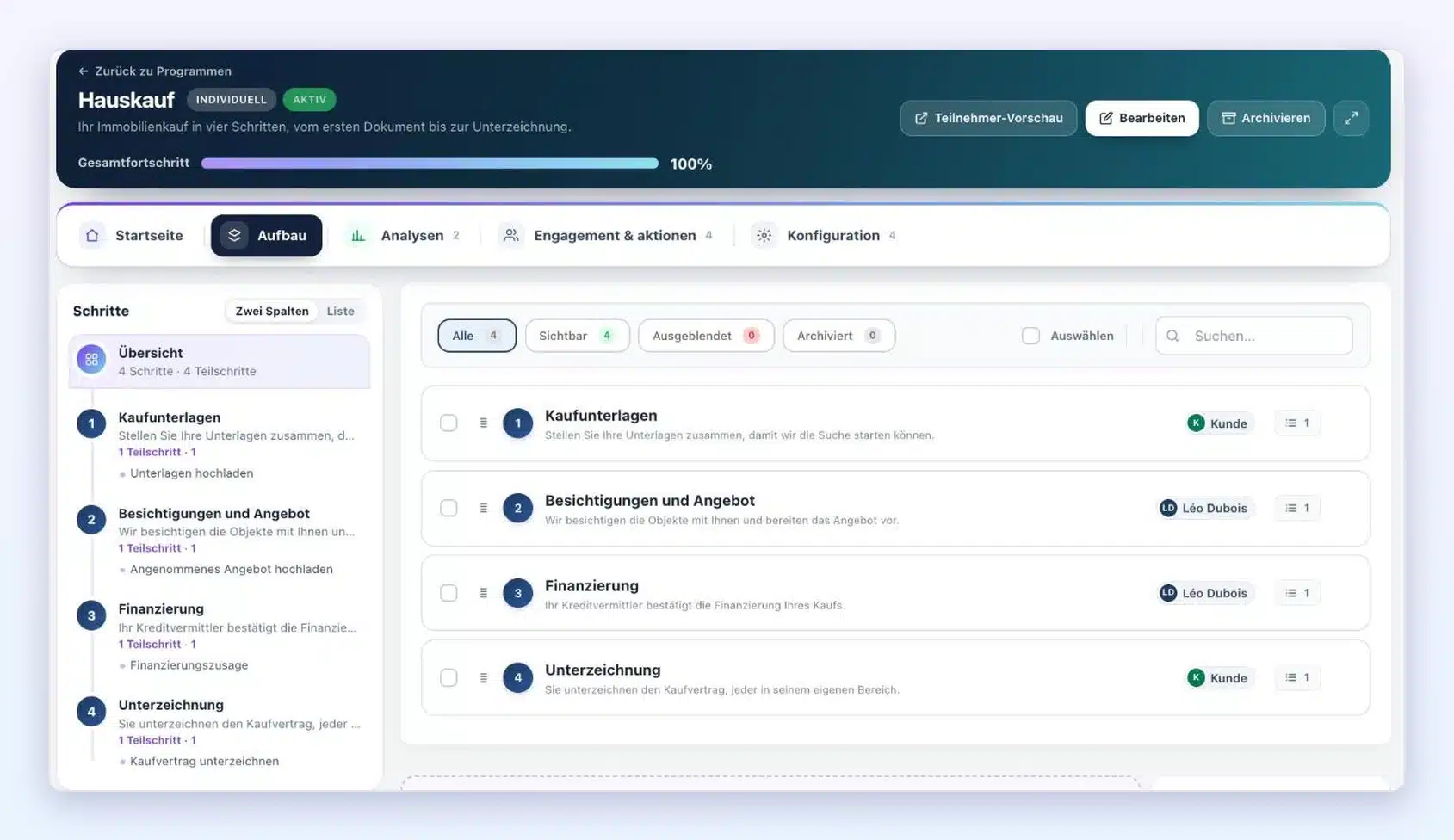Open substep count badge of Unterzeichnung row
Viewport: 1454px width, 840px height.
(x=1297, y=677)
